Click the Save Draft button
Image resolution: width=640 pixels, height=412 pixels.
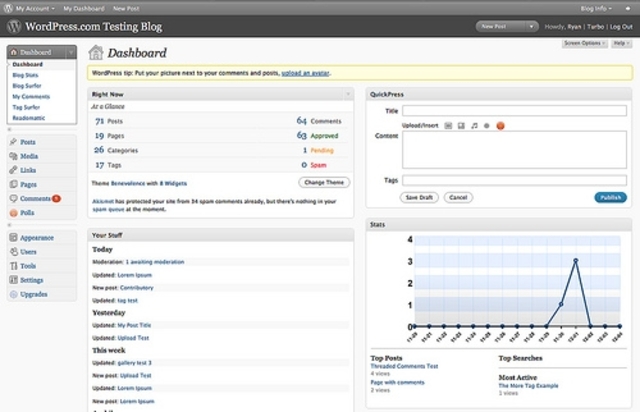(x=419, y=198)
